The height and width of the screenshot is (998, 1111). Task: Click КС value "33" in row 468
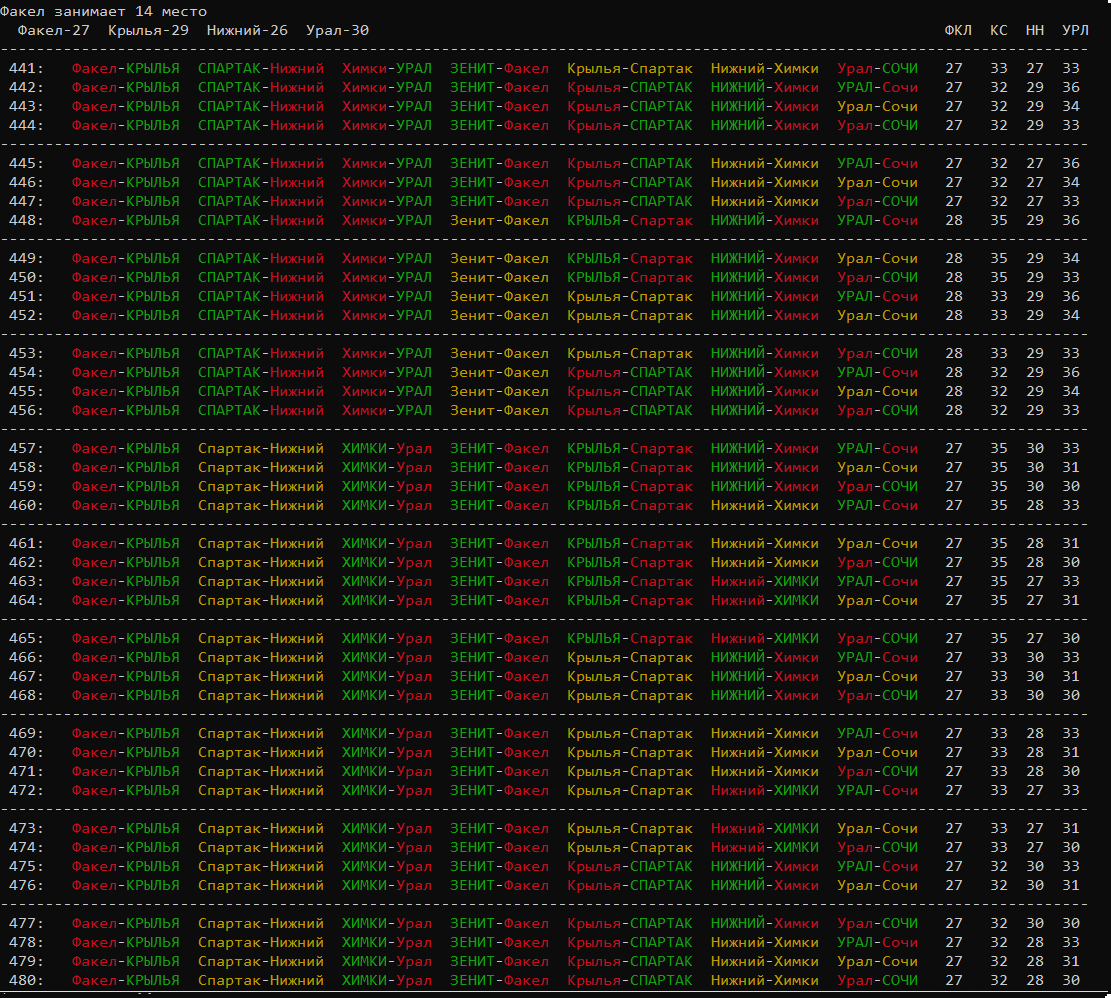click(x=998, y=696)
